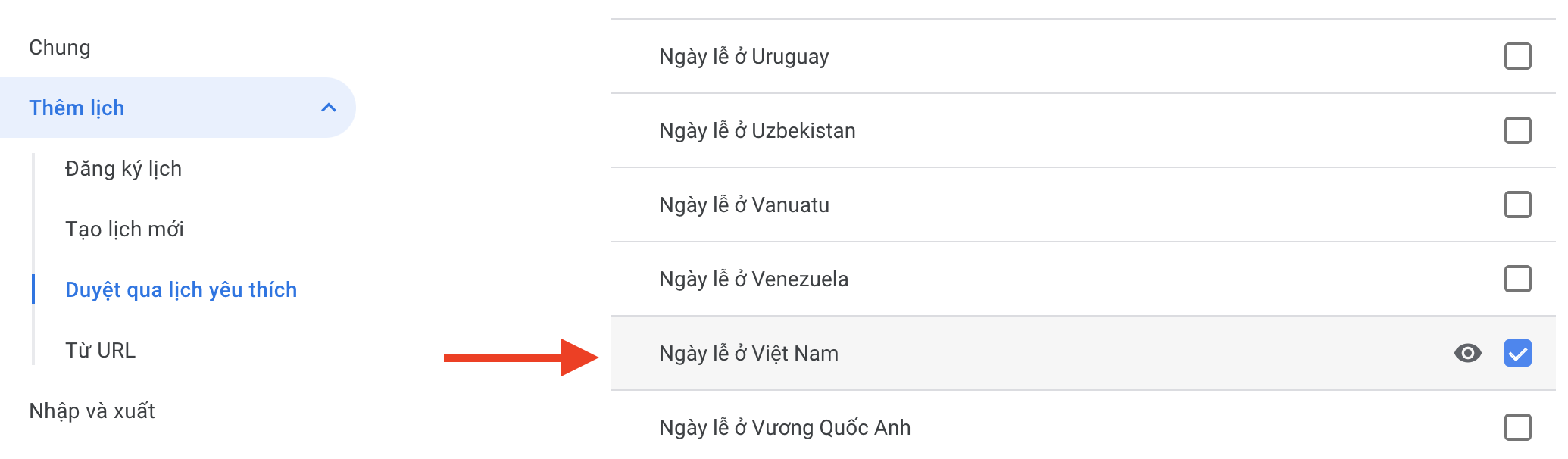
Task: Check the Ngày lễ ở Vanuatu box
Action: (x=1517, y=205)
